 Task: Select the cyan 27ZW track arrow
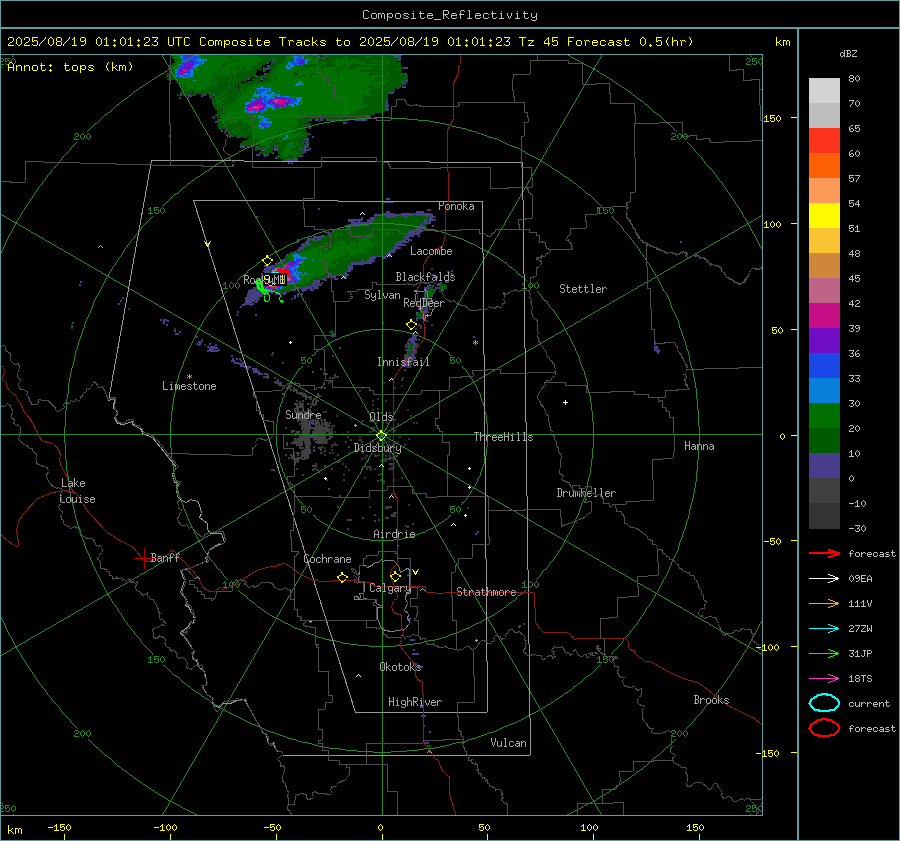pos(824,629)
